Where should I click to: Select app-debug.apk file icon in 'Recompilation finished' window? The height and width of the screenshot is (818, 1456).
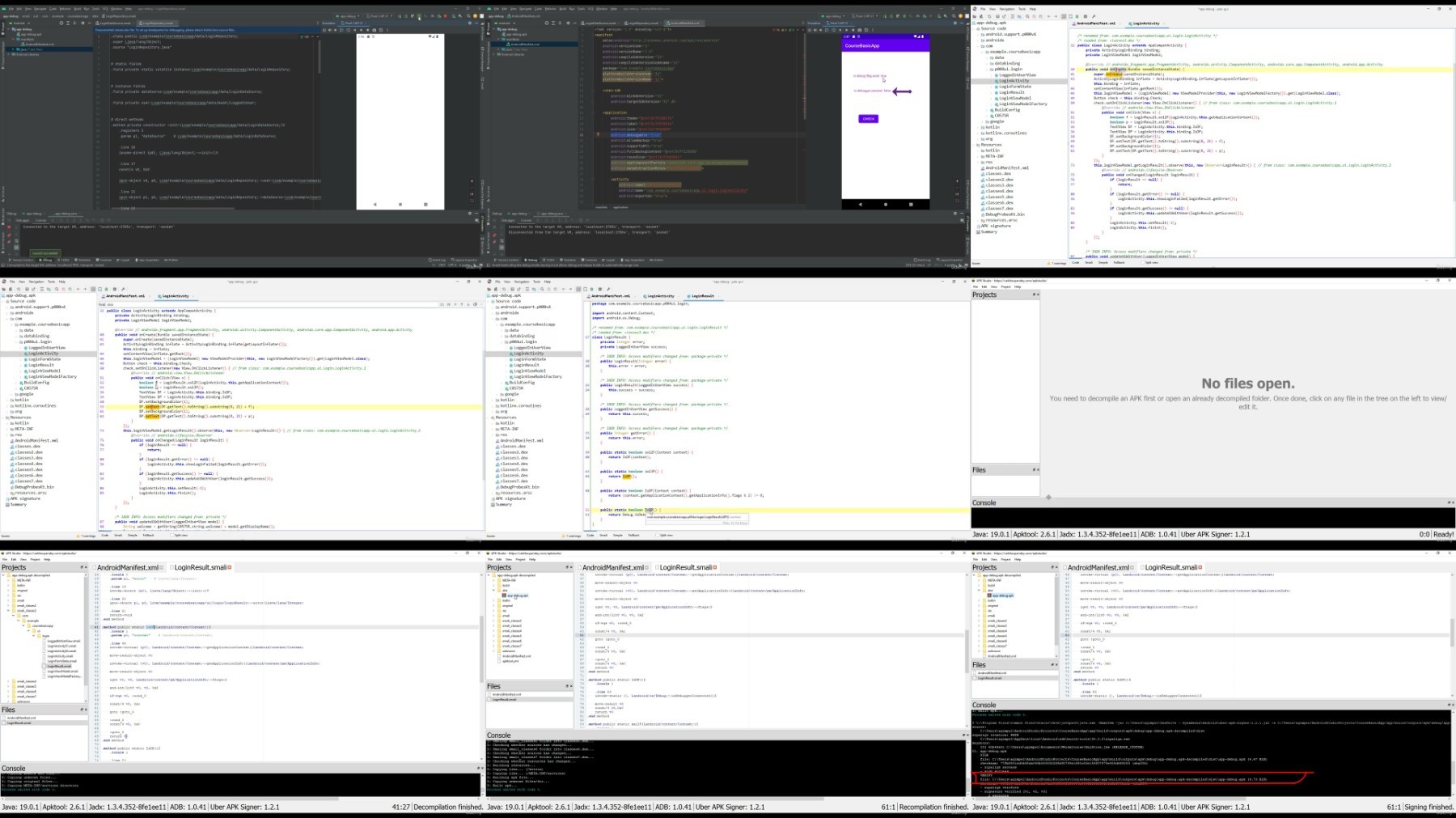coord(503,595)
